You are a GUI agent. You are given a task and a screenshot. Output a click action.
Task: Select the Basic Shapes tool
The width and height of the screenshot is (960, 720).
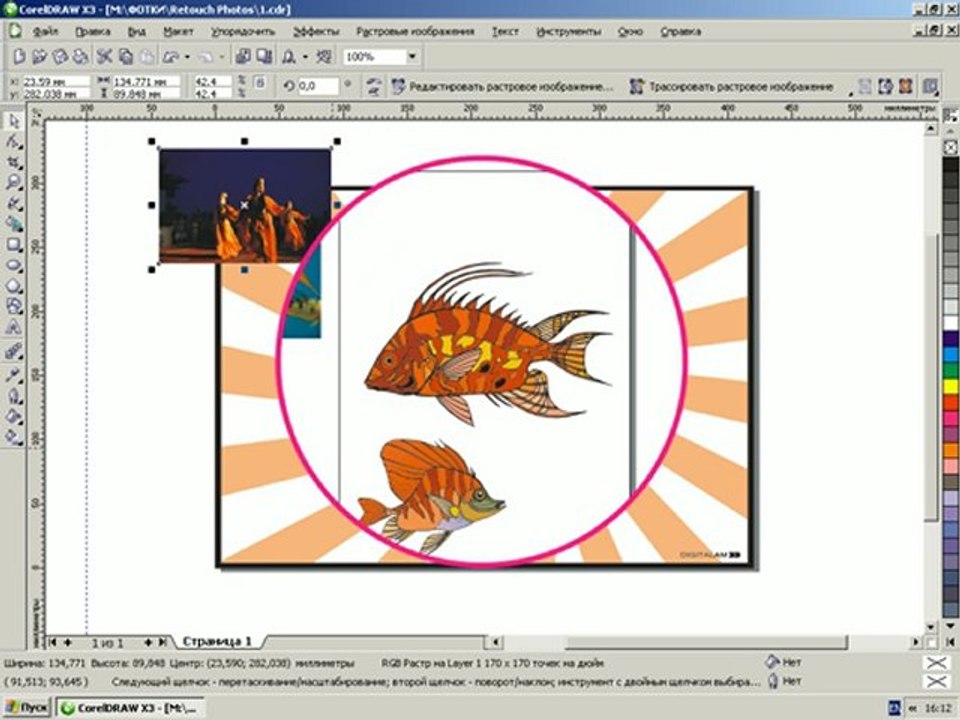tap(13, 307)
